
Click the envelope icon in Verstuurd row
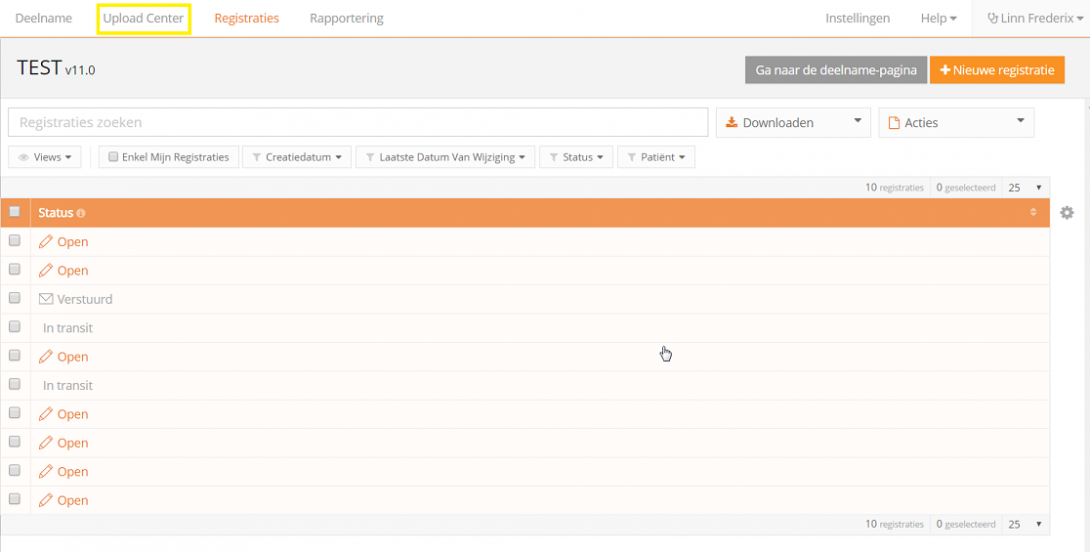point(46,299)
